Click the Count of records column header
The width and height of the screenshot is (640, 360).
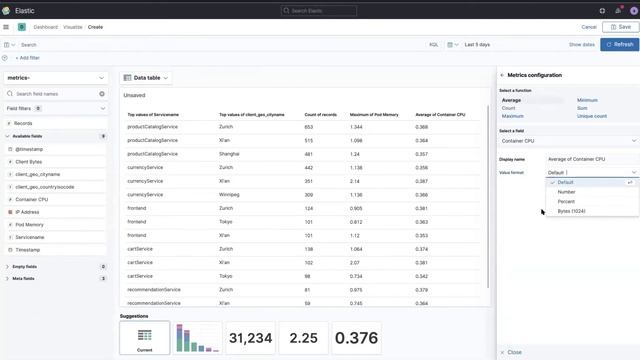click(320, 115)
